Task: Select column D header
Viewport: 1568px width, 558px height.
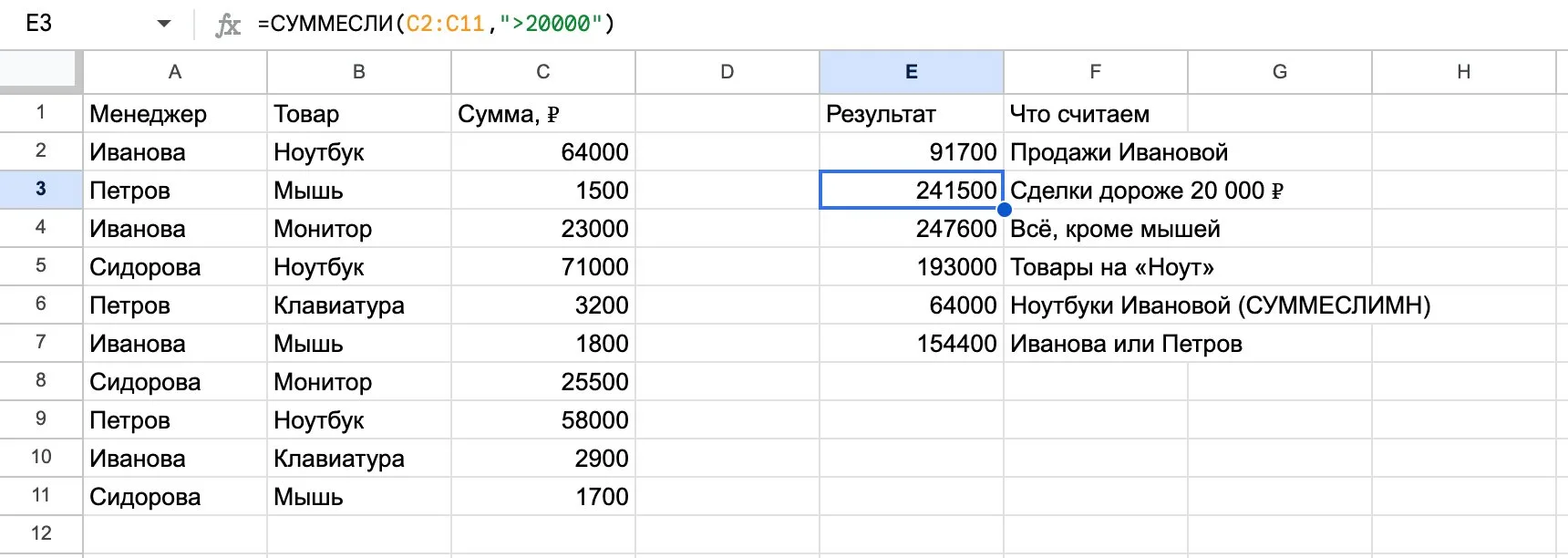Action: (727, 72)
